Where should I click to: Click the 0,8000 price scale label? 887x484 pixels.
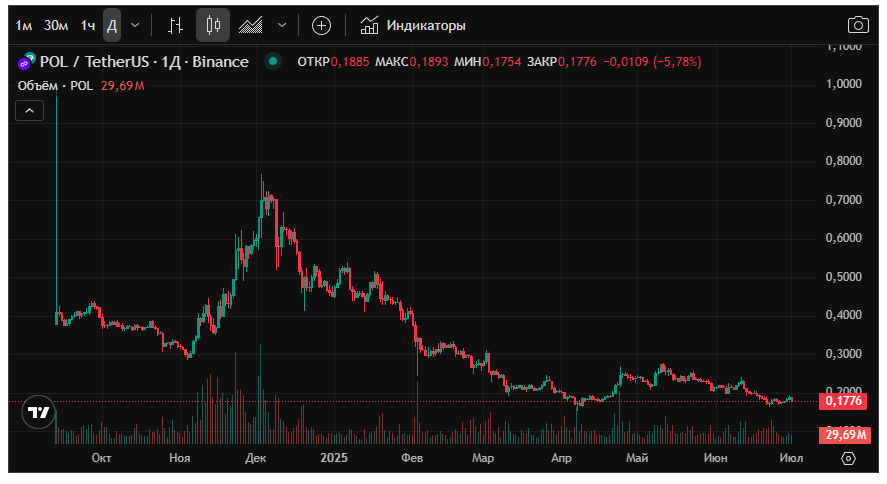click(843, 161)
